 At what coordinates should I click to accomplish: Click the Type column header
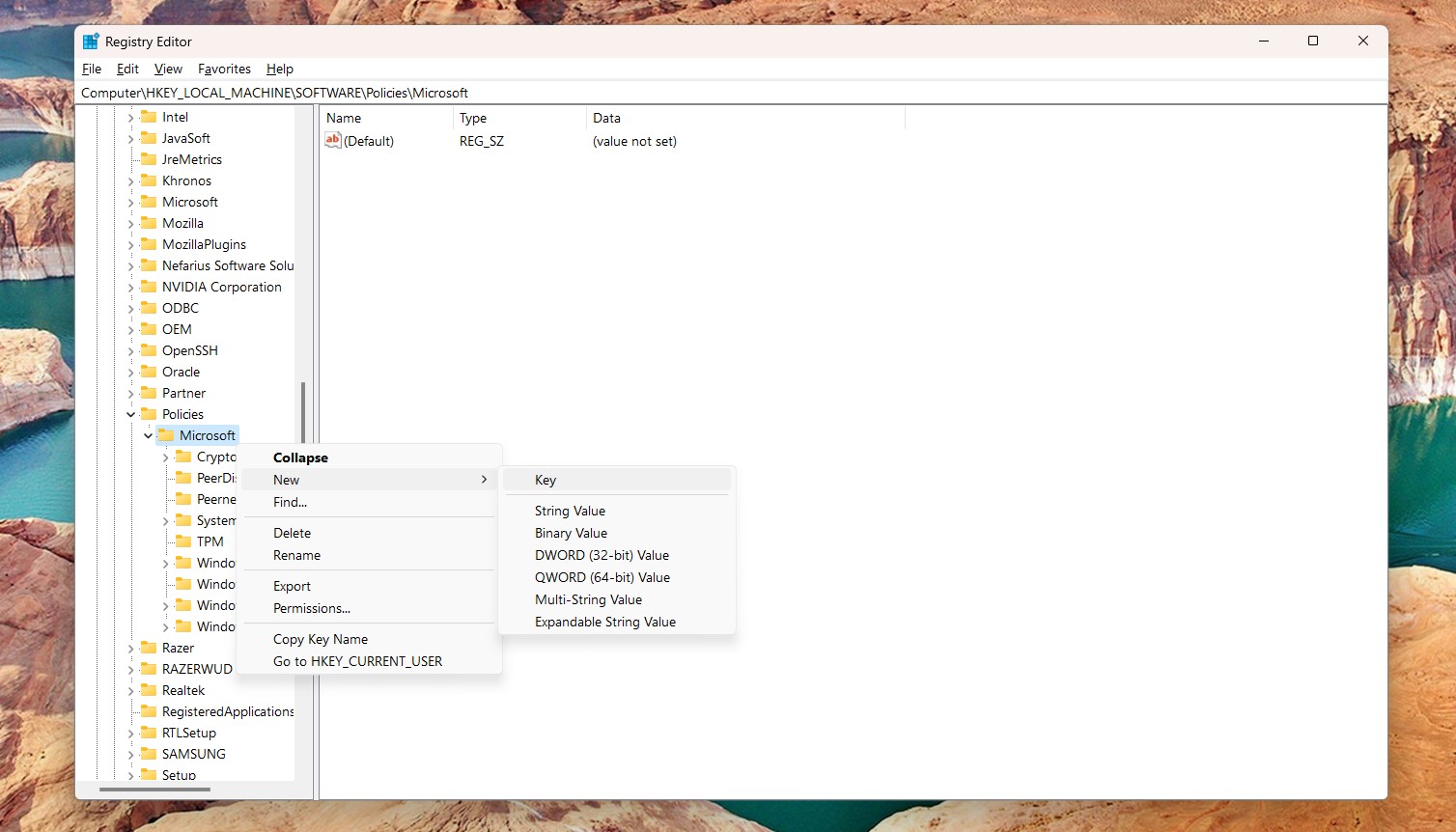[x=519, y=118]
